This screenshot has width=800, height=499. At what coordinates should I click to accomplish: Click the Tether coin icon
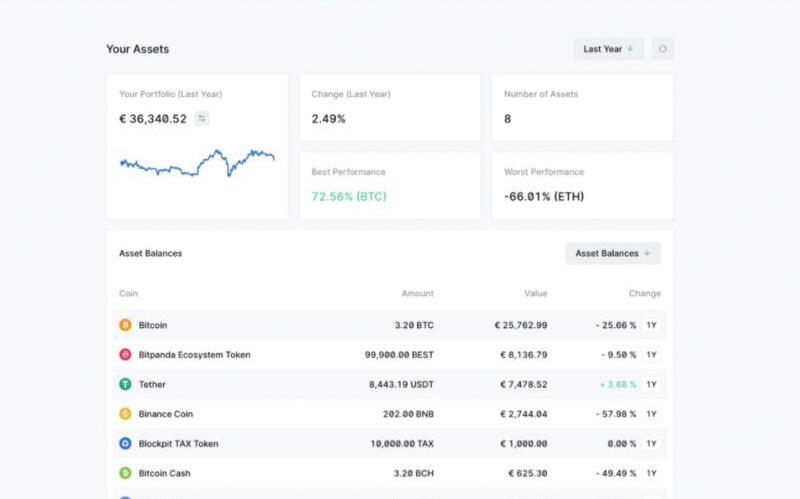pos(125,384)
